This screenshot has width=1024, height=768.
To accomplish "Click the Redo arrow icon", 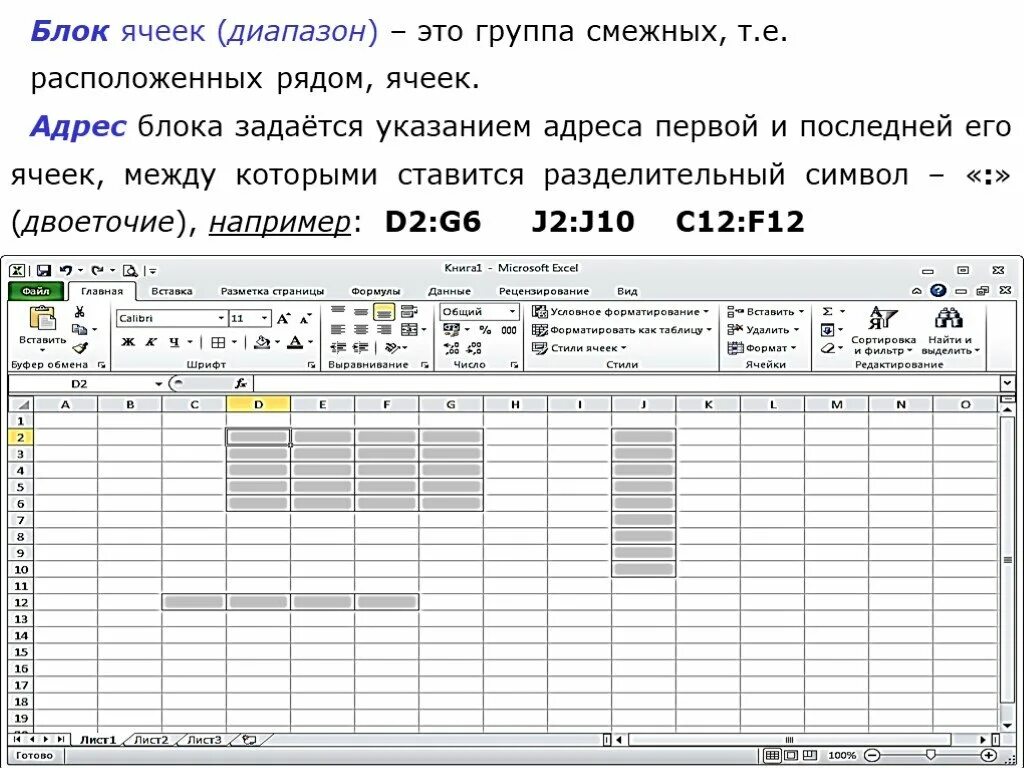I will 97,270.
